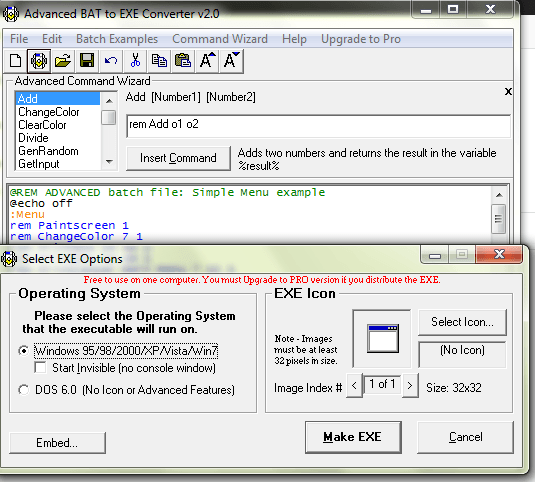Screen dimensions: 535x482
Task: Click the code editor scrollbar thumb
Action: click(499, 219)
